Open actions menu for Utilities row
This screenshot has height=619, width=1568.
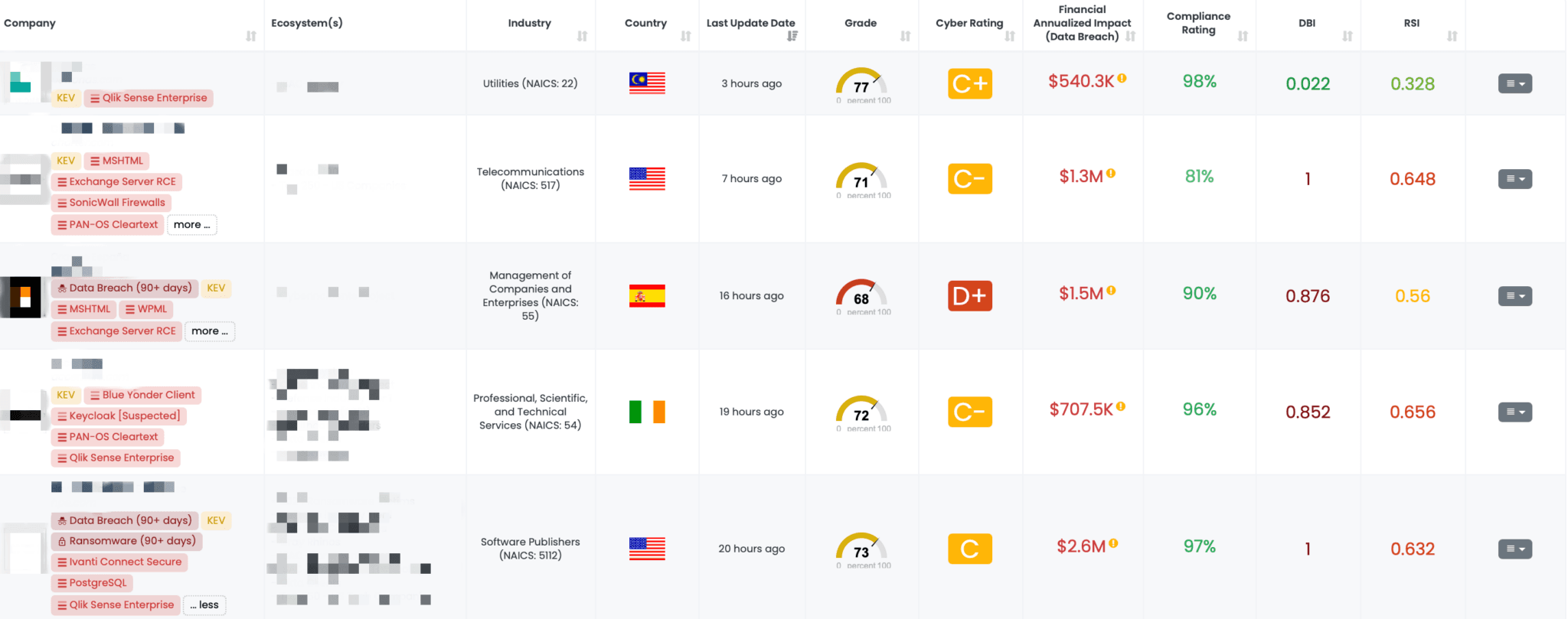[1515, 83]
